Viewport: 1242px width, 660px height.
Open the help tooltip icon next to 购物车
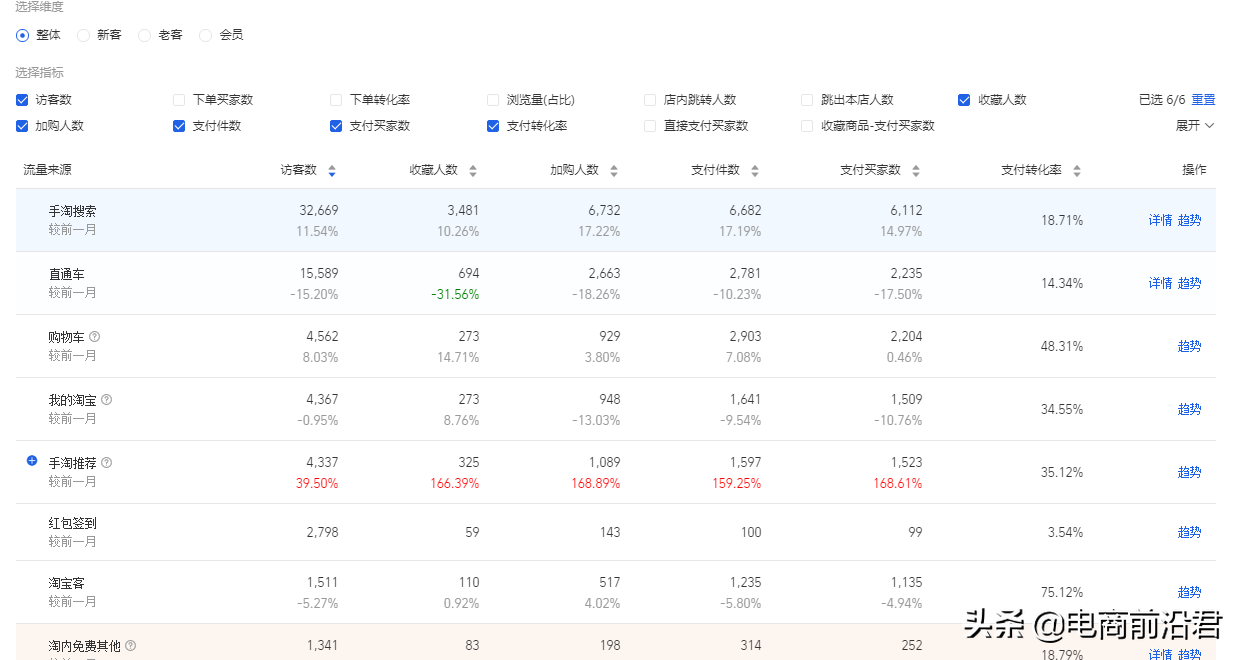click(94, 336)
